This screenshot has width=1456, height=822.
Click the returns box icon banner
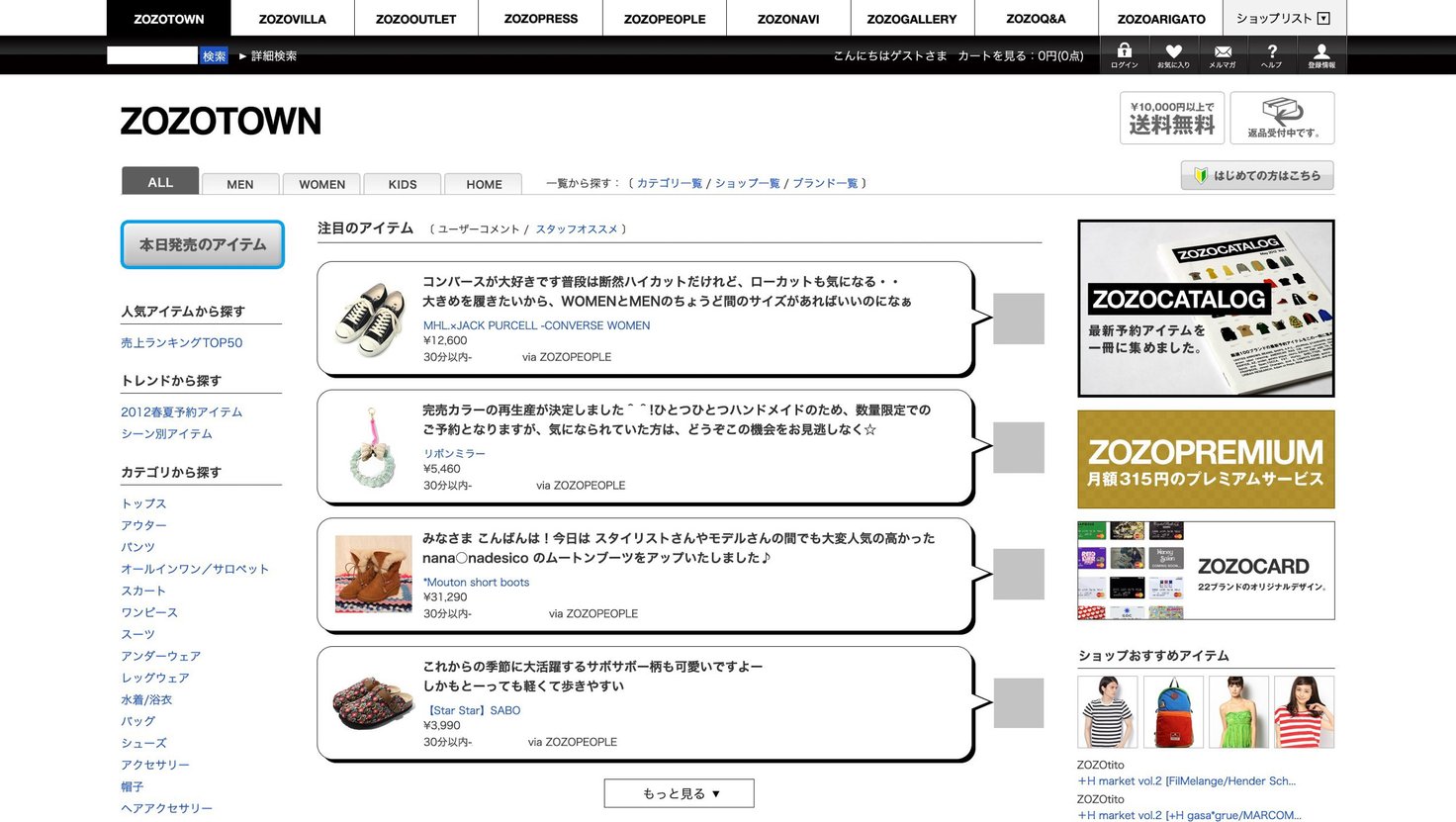pyautogui.click(x=1282, y=118)
